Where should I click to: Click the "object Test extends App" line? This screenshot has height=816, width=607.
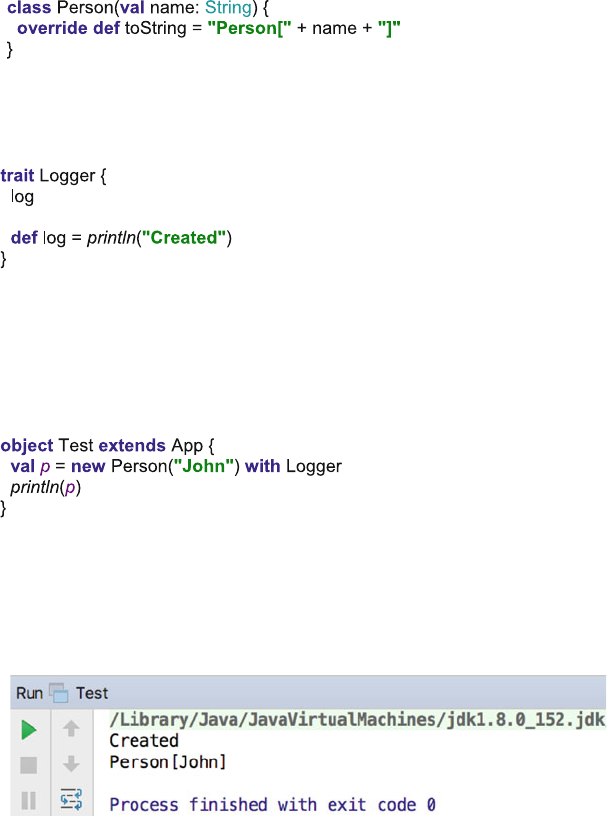click(x=107, y=445)
